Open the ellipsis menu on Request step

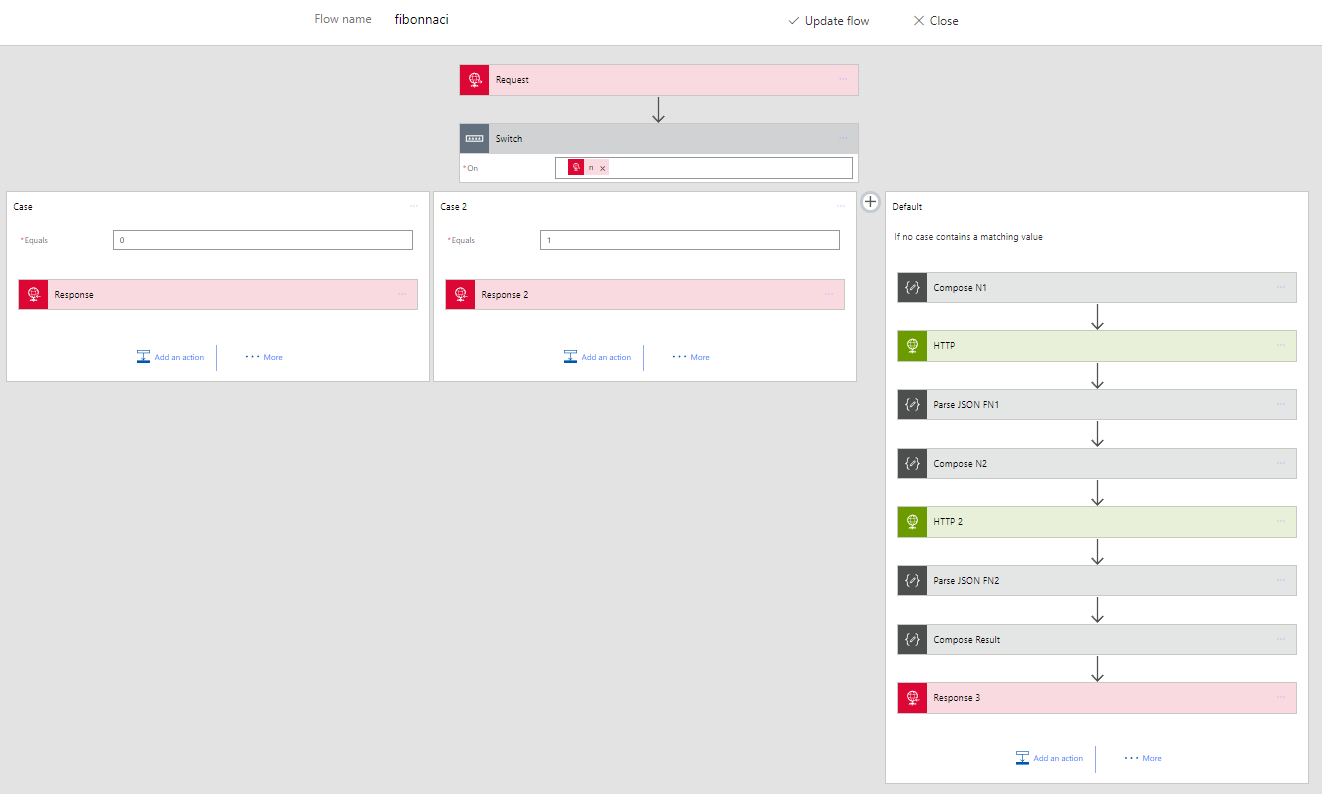(843, 80)
